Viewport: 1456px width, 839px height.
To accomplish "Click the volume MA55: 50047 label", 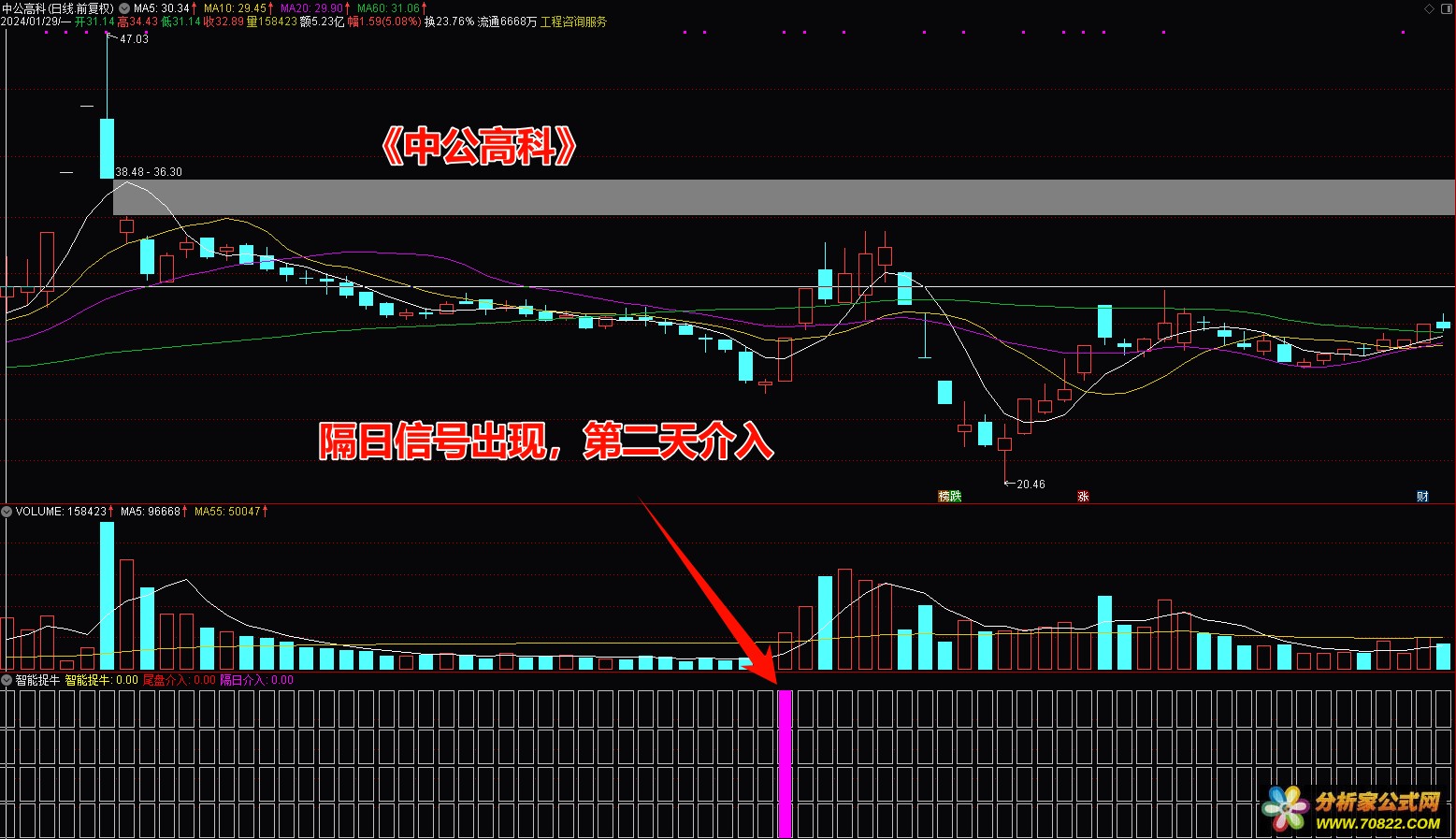I will click(227, 512).
